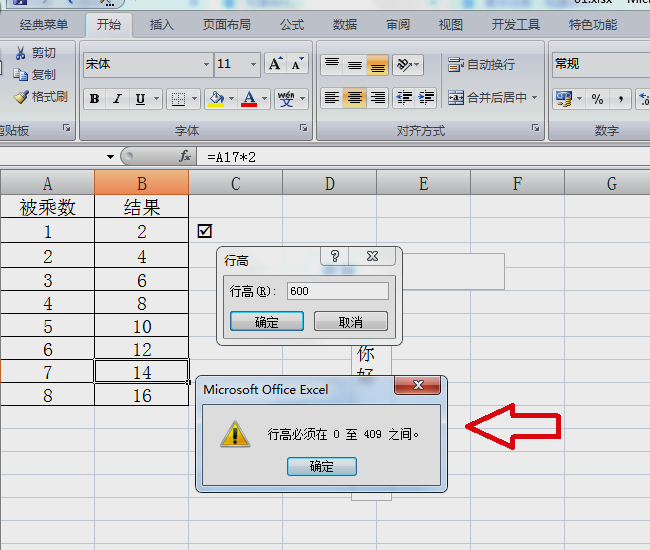Open the 公式 tab
This screenshot has width=650, height=550.
pos(292,25)
